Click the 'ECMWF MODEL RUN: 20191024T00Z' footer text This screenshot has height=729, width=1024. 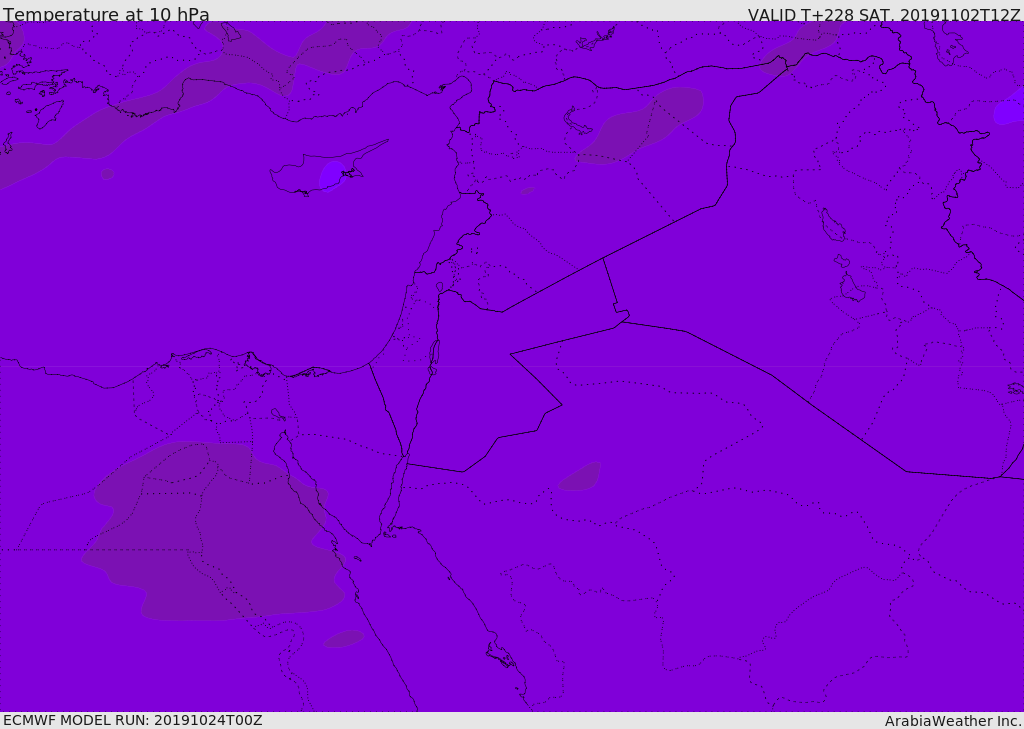[133, 721]
